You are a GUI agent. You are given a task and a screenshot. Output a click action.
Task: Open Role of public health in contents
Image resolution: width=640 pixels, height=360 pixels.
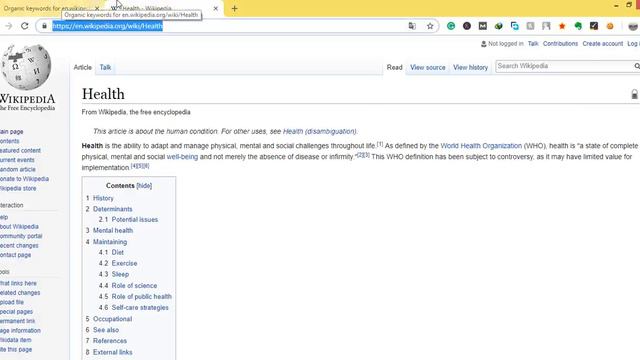[142, 297]
